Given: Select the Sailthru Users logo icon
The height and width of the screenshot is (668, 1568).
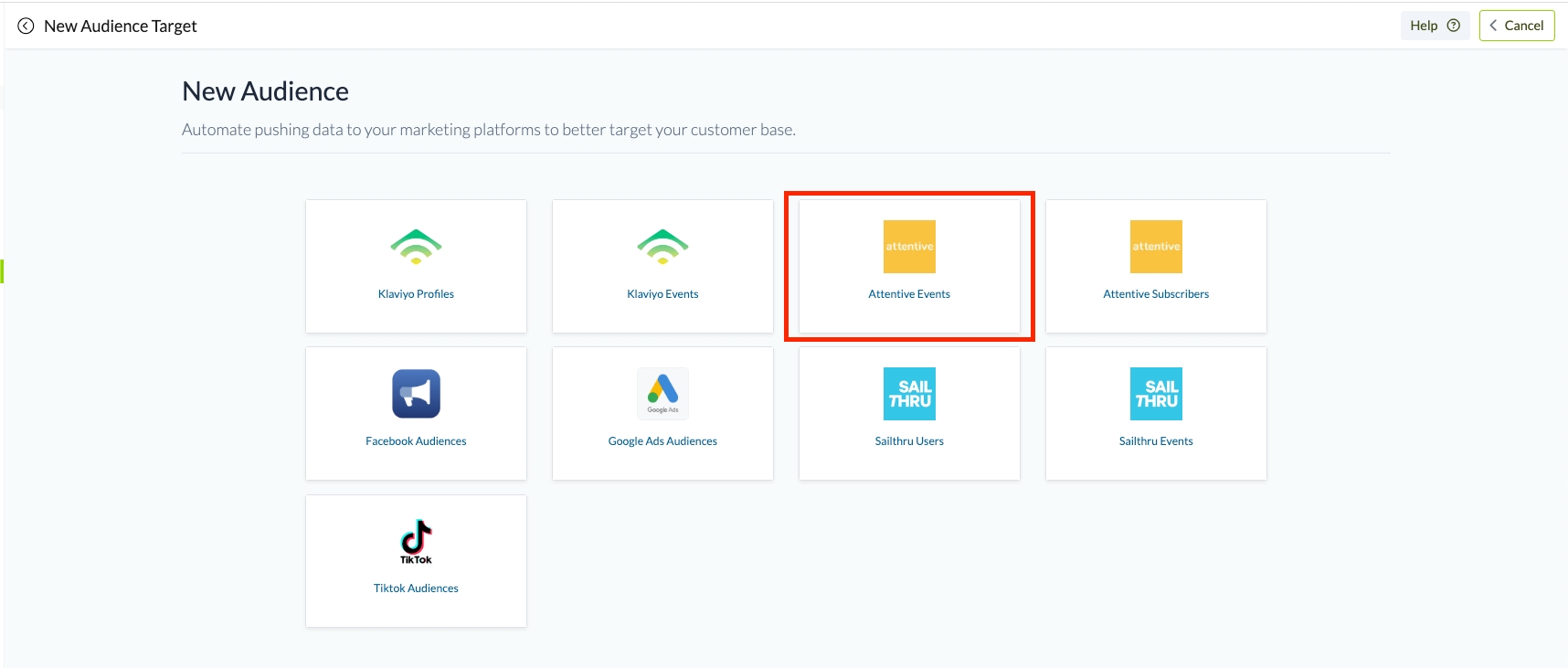Looking at the screenshot, I should point(909,394).
